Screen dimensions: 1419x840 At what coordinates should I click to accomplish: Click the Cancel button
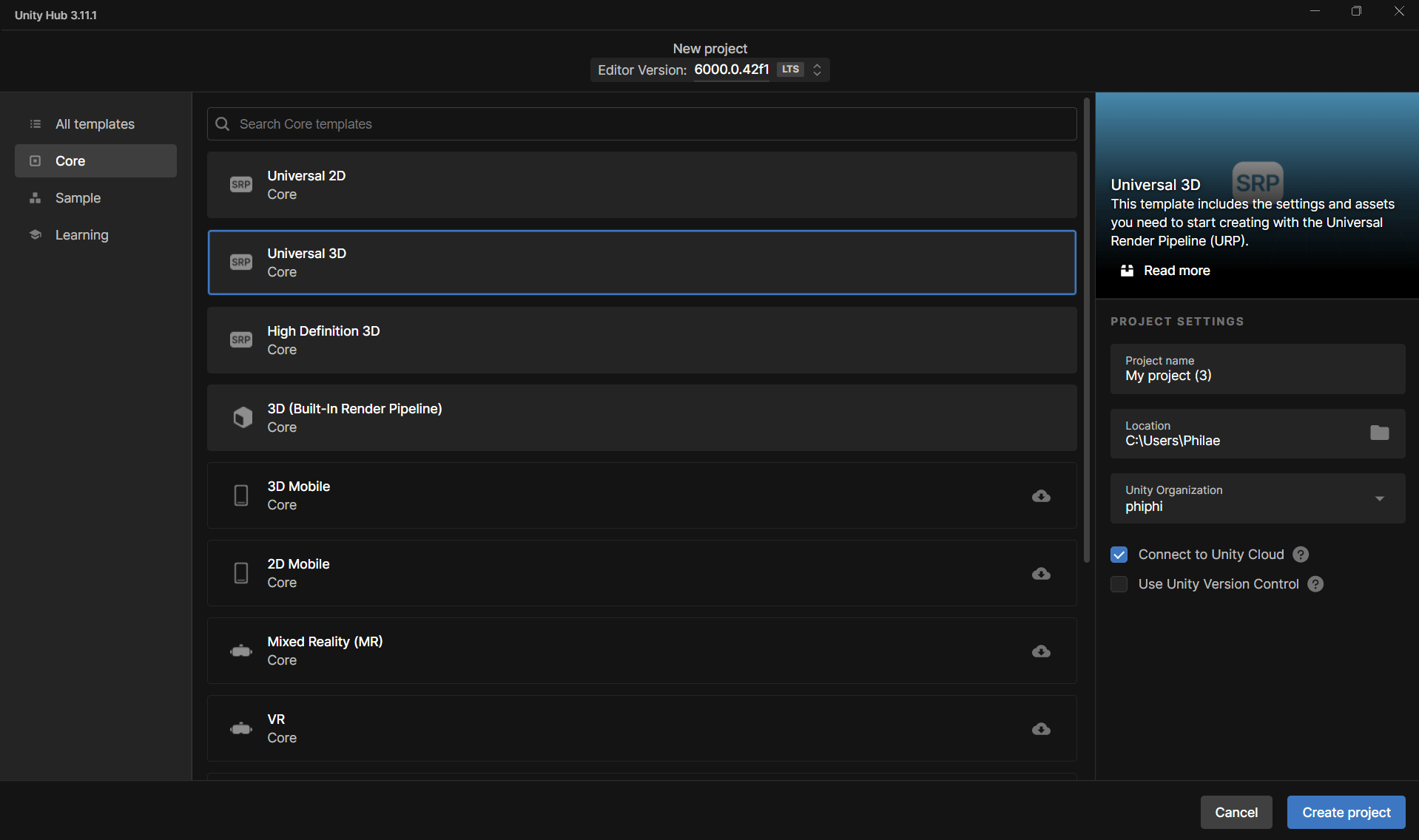tap(1236, 813)
